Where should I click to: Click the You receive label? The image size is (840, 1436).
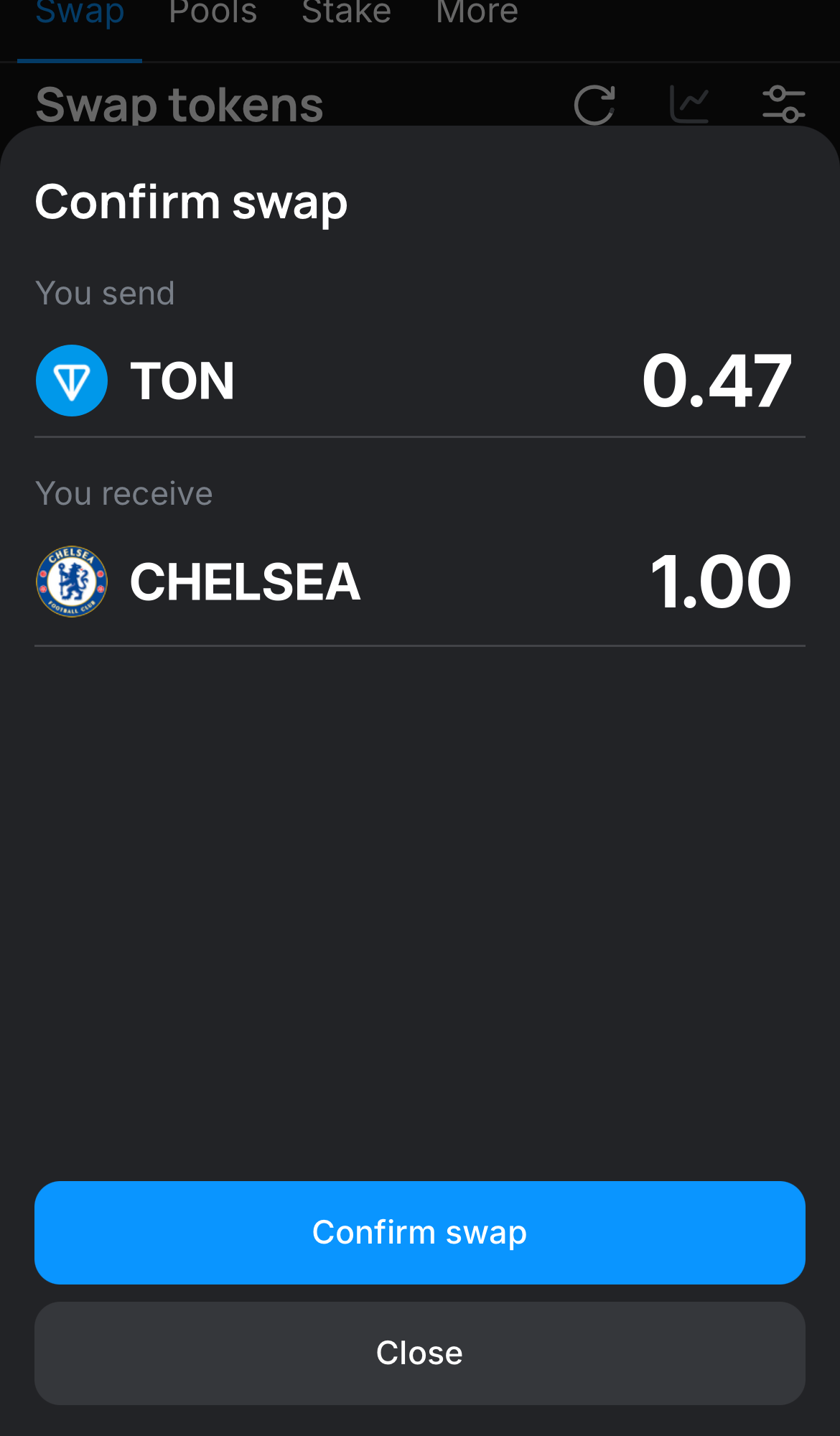124,494
